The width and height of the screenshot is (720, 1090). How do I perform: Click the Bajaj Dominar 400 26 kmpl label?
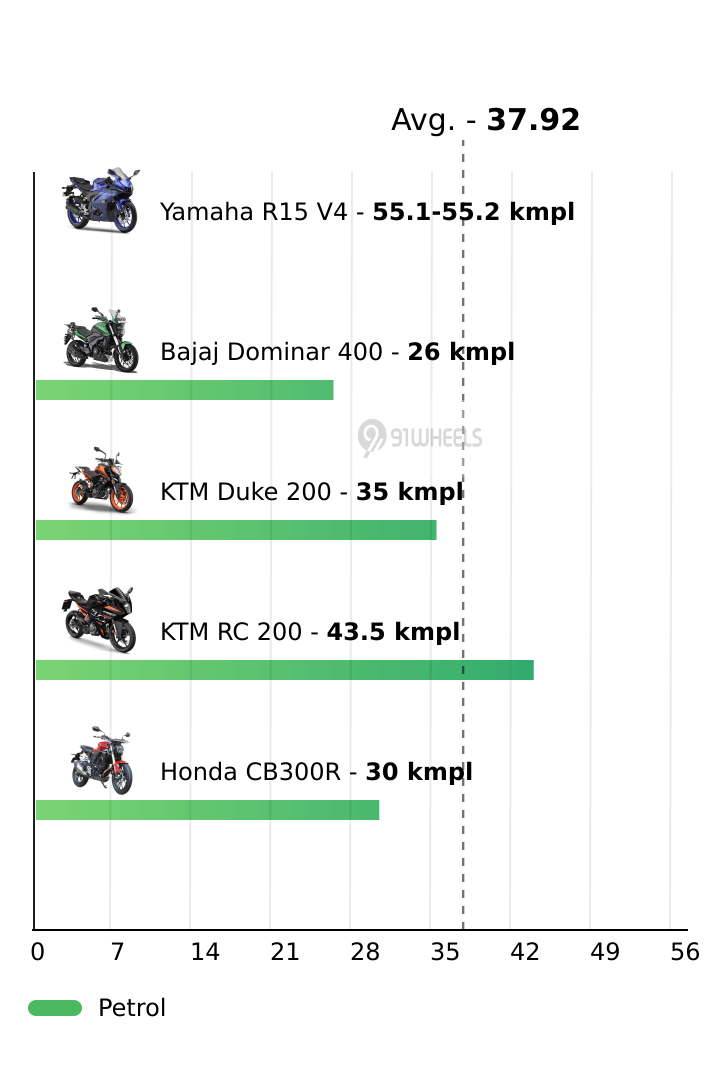pyautogui.click(x=337, y=352)
